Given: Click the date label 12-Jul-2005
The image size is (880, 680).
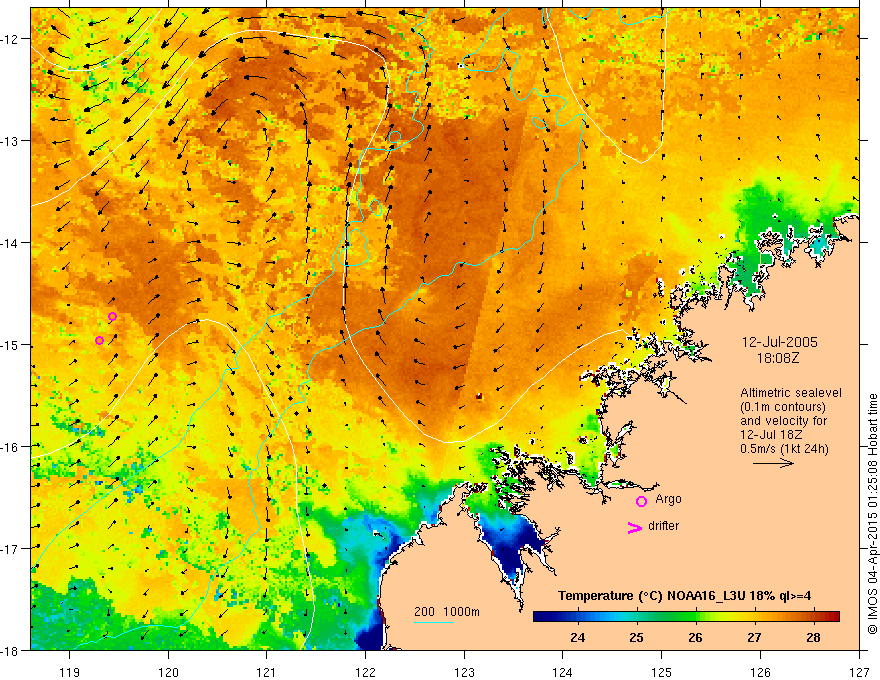Looking at the screenshot, I should pyautogui.click(x=780, y=342).
